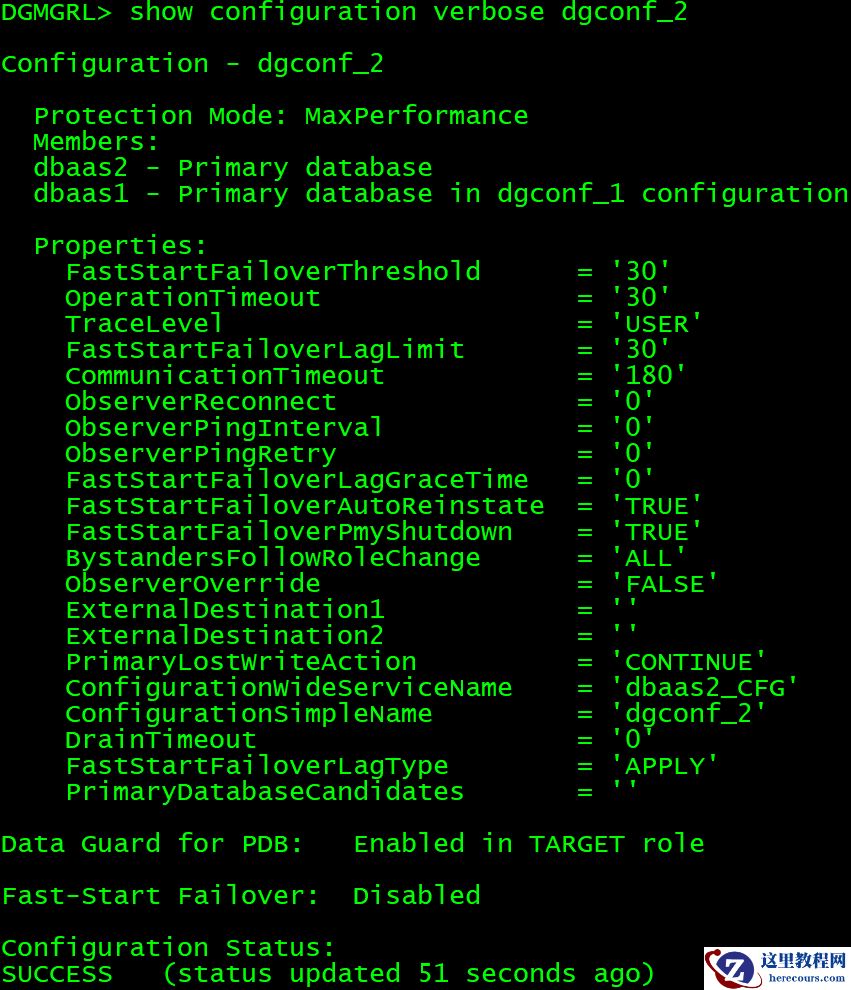This screenshot has width=851, height=990.
Task: Click the ObserverOverride 'FALSE' value
Action: (x=665, y=584)
